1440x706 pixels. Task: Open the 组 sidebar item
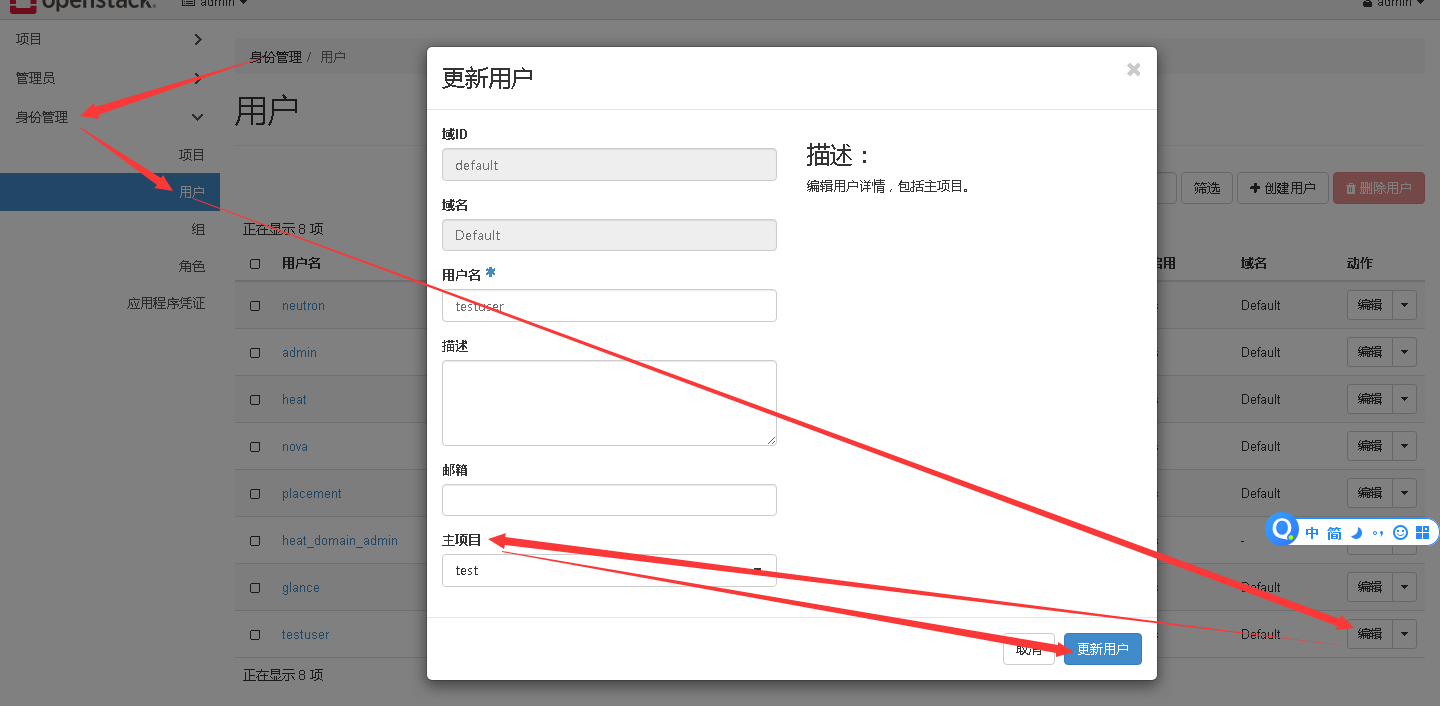point(198,229)
